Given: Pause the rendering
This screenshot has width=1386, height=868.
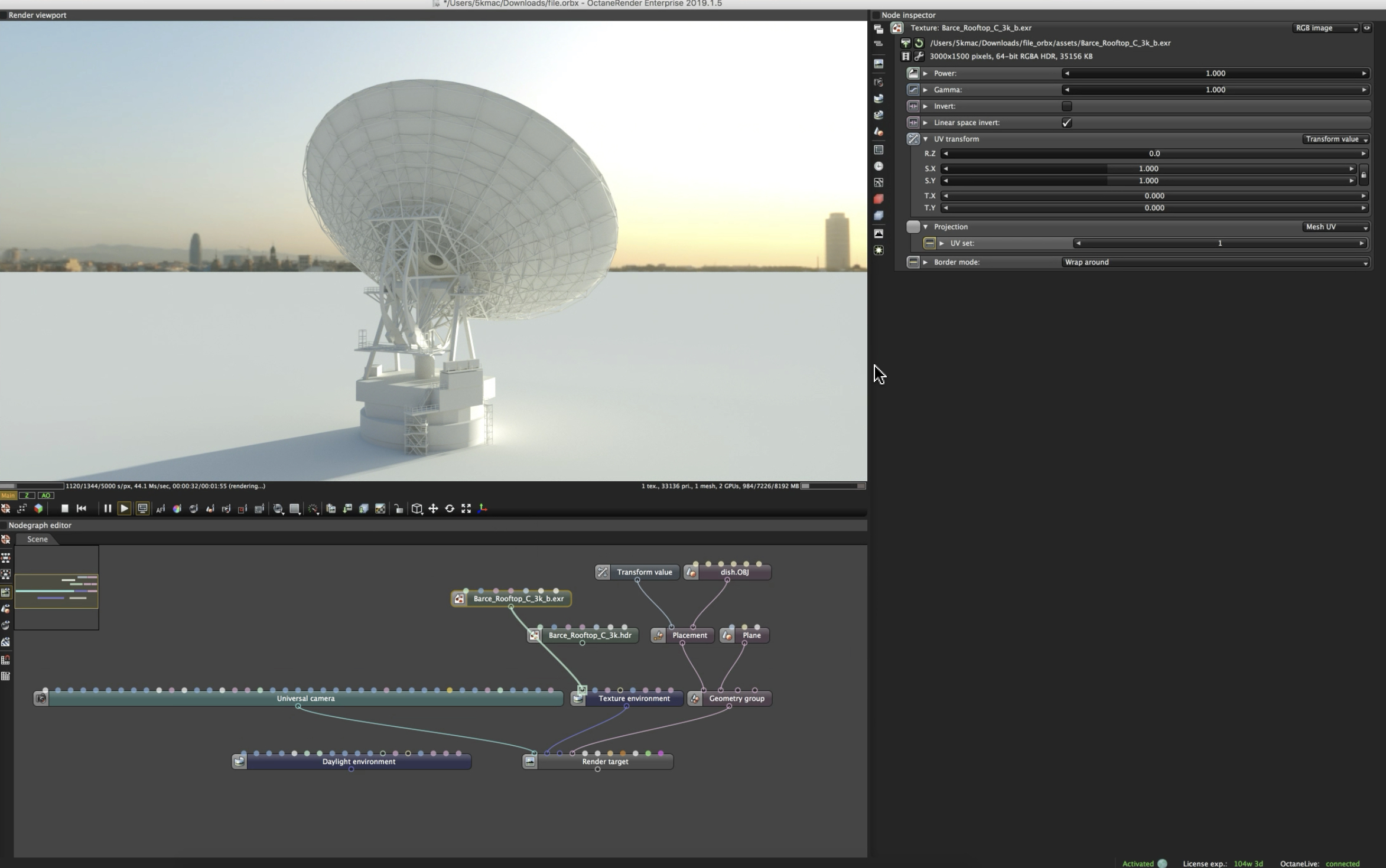Looking at the screenshot, I should point(108,508).
